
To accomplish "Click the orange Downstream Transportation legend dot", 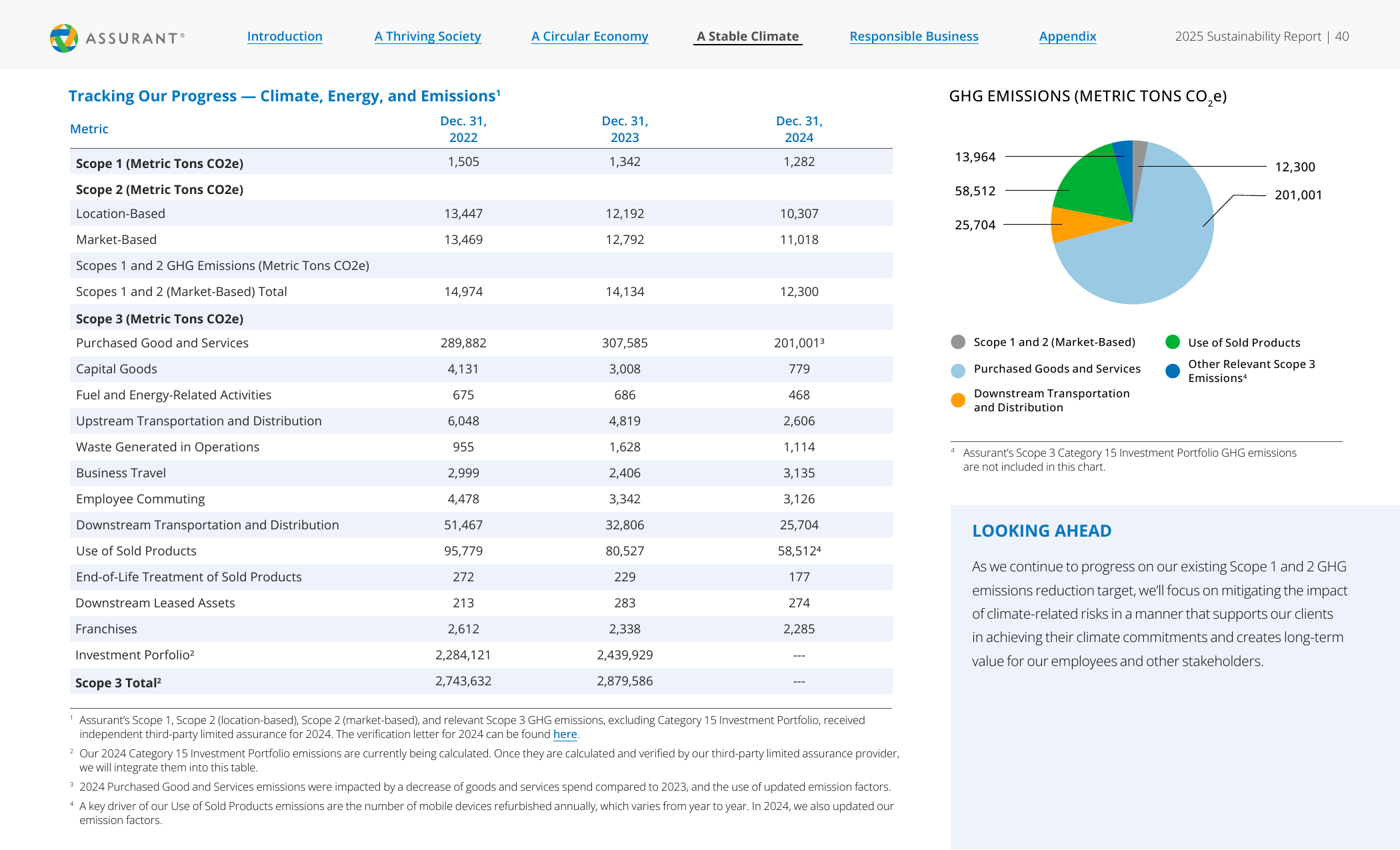I will click(958, 400).
